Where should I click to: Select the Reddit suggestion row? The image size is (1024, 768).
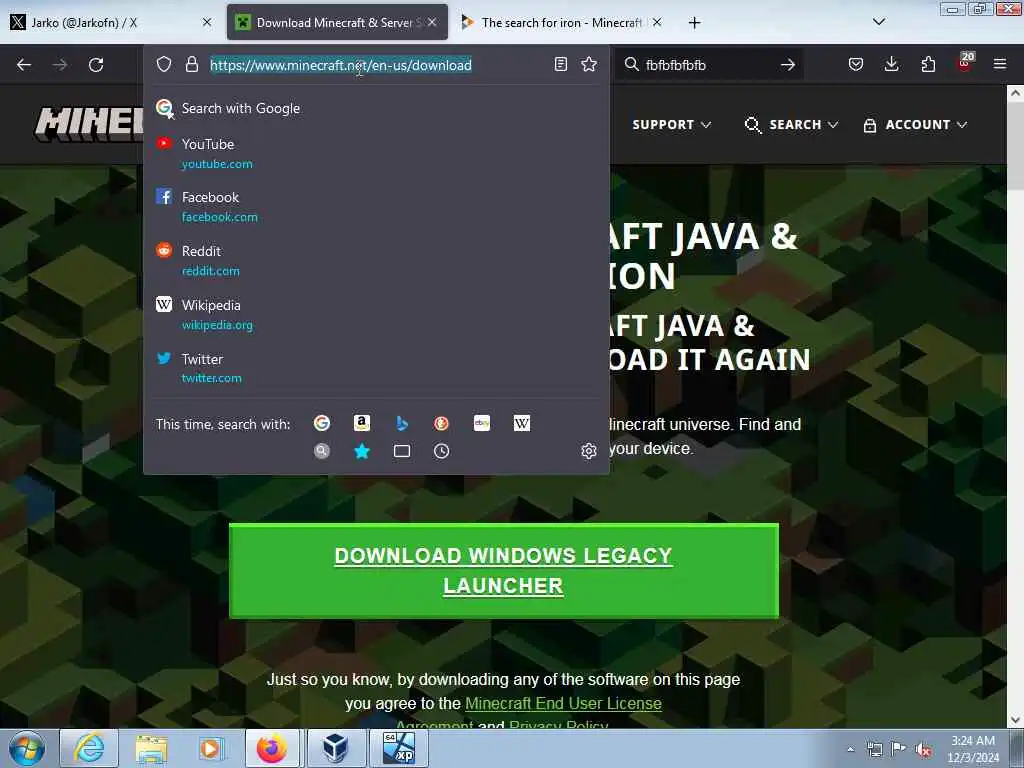pyautogui.click(x=376, y=261)
